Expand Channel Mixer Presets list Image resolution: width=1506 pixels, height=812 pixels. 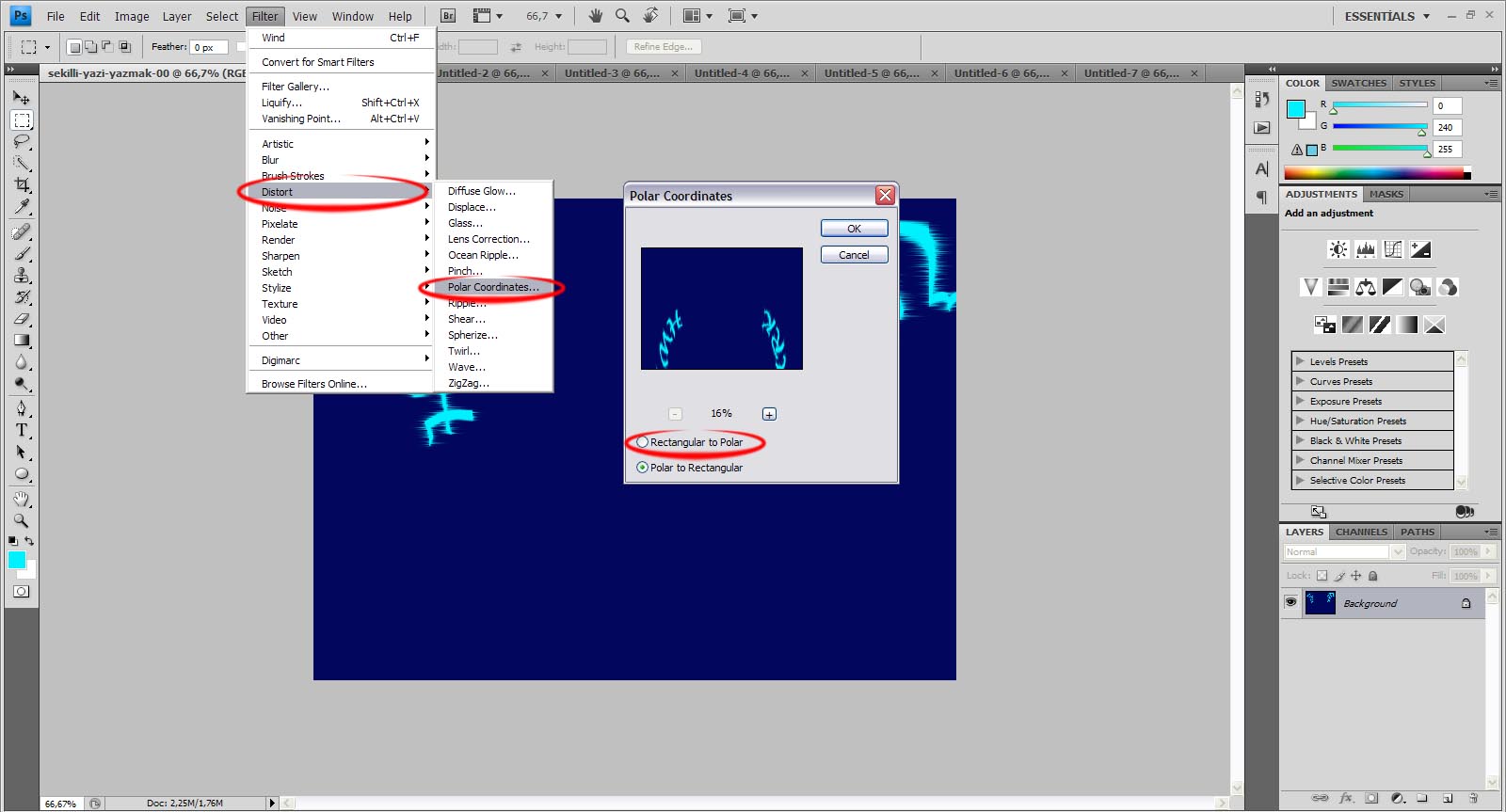coord(1300,460)
